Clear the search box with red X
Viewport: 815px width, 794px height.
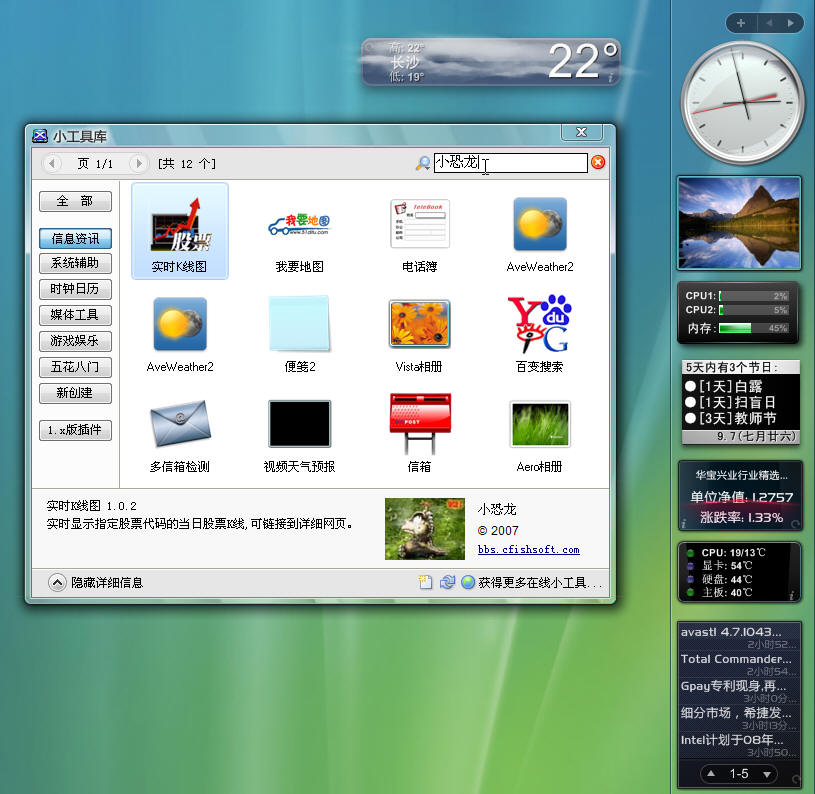[x=598, y=163]
